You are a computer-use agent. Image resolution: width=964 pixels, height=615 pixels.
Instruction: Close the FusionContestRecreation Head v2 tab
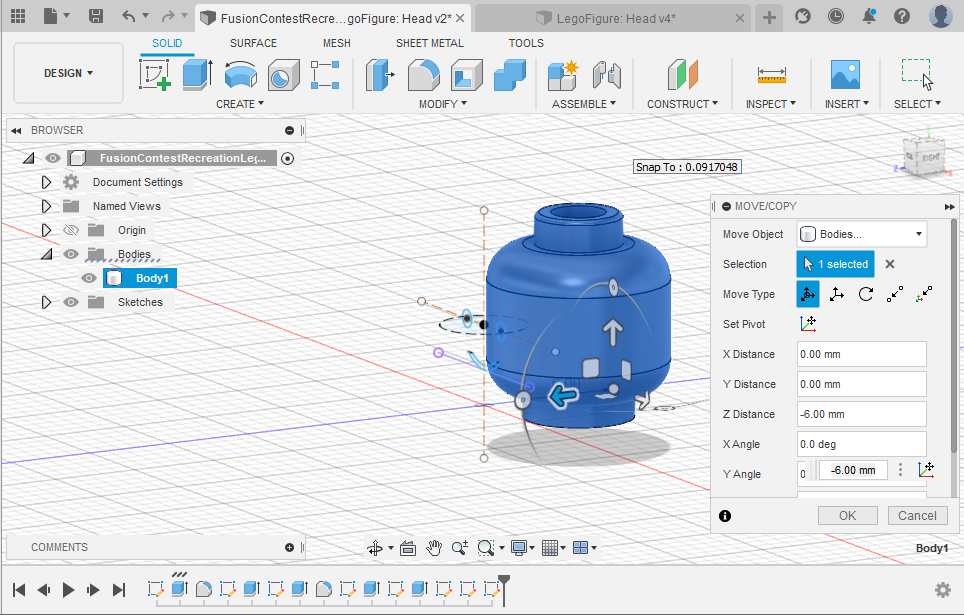460,18
